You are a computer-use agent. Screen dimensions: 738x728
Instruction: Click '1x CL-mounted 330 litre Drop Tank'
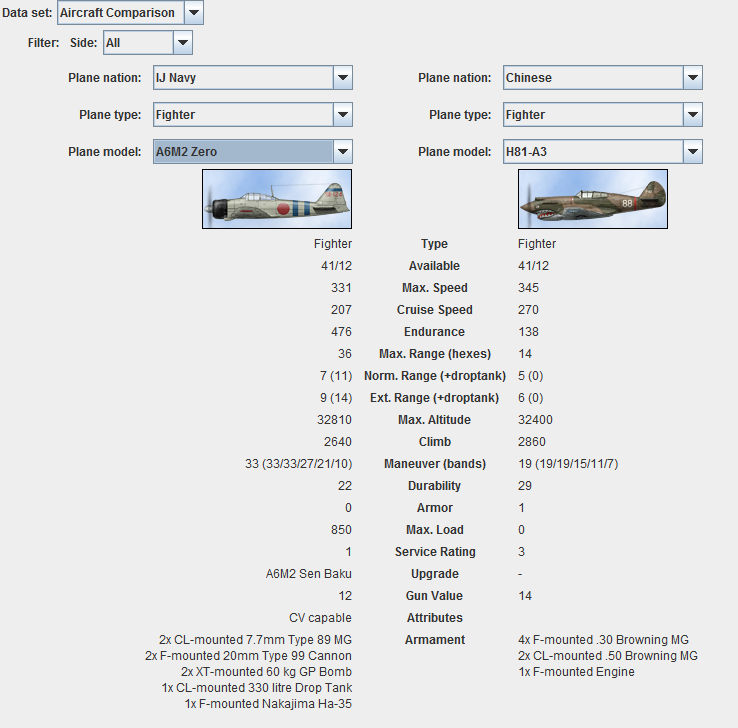pyautogui.click(x=257, y=688)
